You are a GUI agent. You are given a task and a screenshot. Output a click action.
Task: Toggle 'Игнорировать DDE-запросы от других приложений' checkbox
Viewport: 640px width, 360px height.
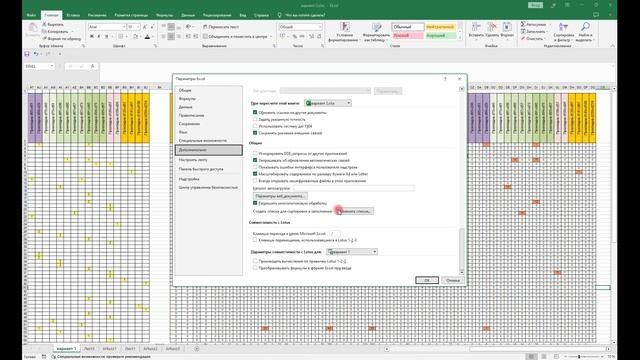pos(255,153)
